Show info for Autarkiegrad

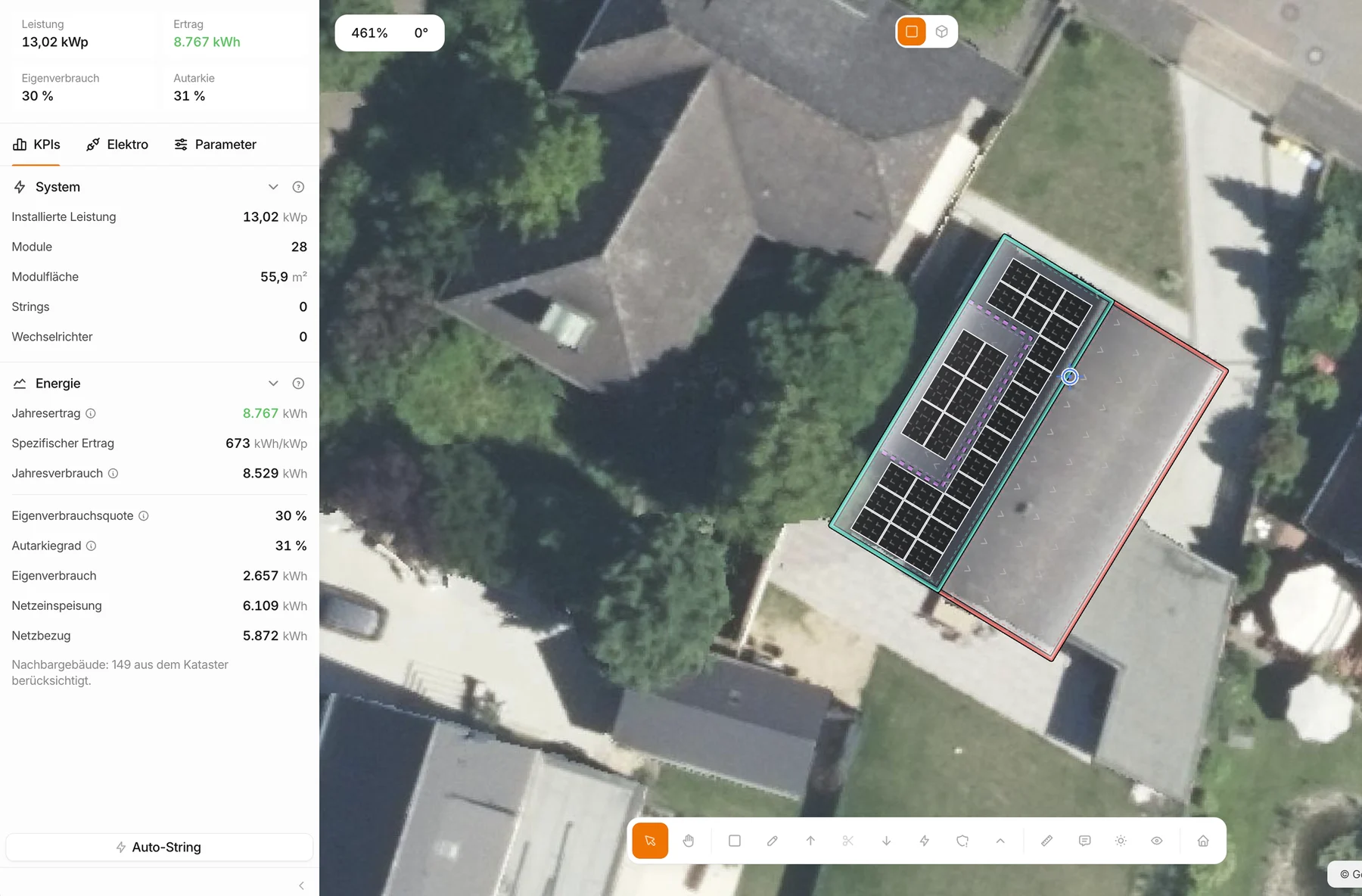[x=92, y=546]
